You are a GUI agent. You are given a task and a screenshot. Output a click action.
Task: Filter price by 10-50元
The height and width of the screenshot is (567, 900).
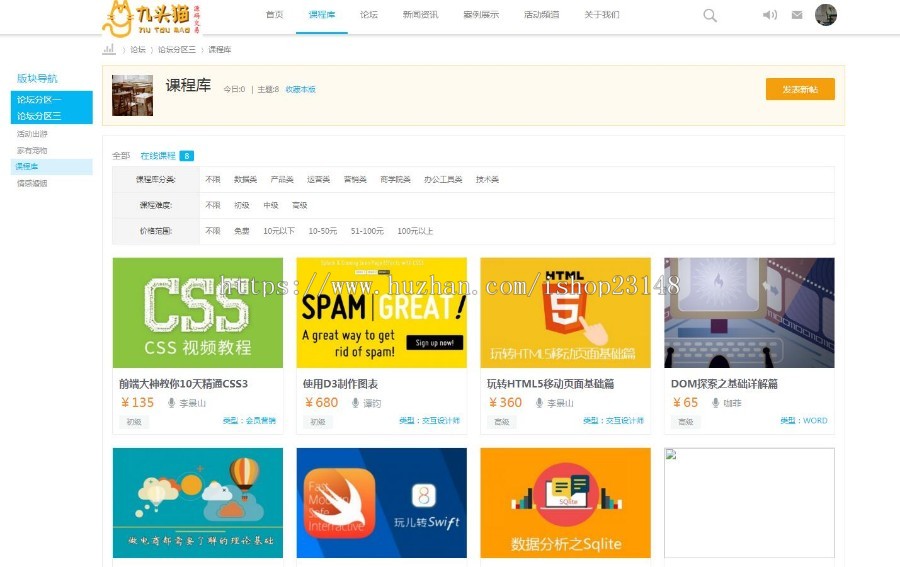[x=323, y=231]
